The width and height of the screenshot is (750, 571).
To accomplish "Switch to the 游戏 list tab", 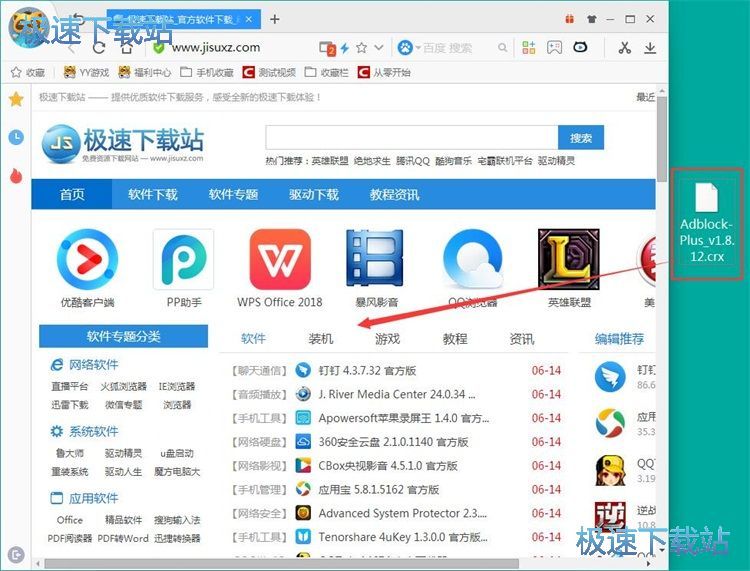I will (x=387, y=339).
